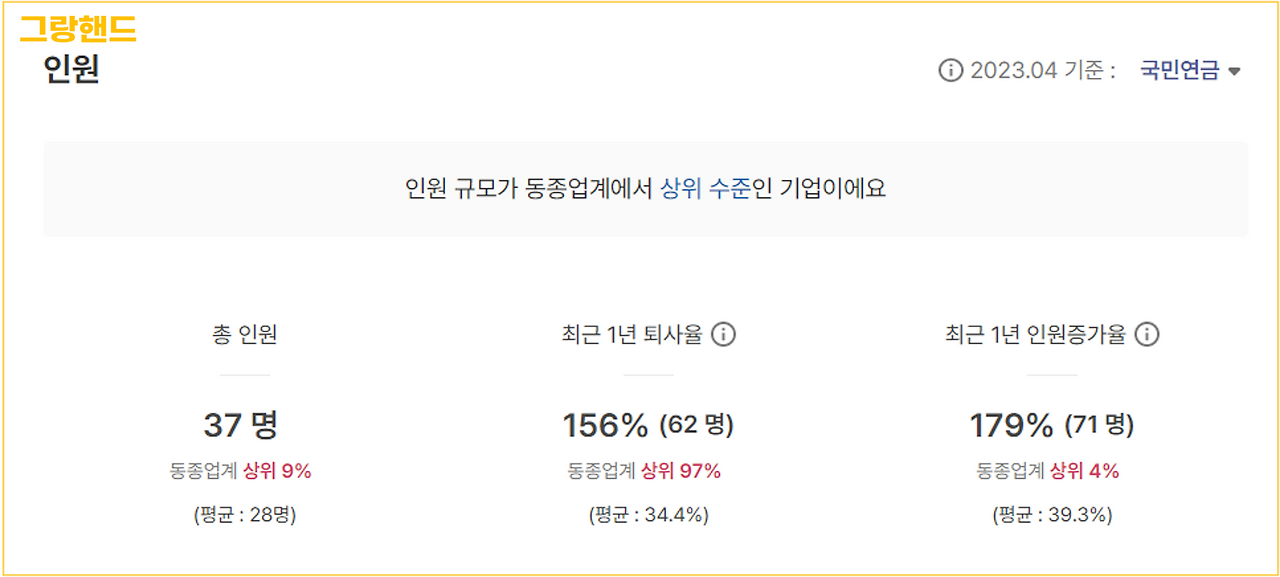
Task: Click info icon next to 최근 1년 인원증가율
Action: pyautogui.click(x=1147, y=335)
